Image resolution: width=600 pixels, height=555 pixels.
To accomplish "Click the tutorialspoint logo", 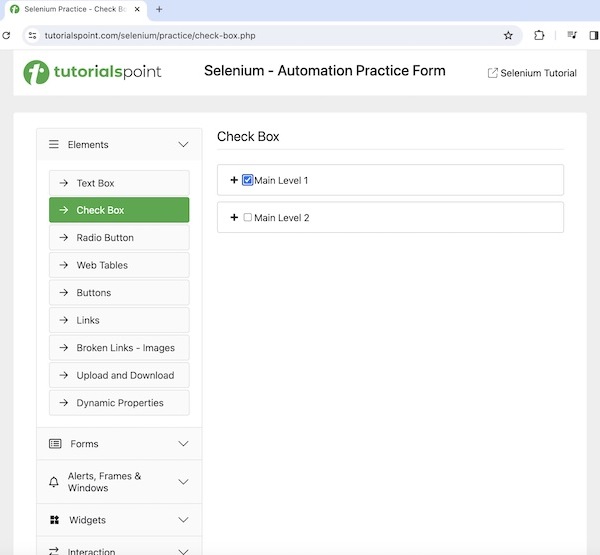I will coord(92,72).
